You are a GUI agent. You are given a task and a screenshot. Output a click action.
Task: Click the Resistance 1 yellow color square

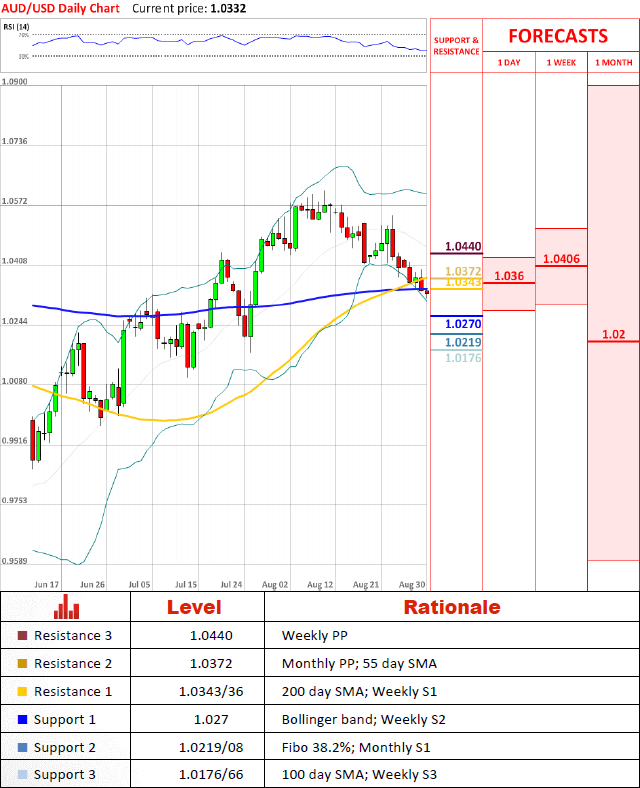[23, 692]
